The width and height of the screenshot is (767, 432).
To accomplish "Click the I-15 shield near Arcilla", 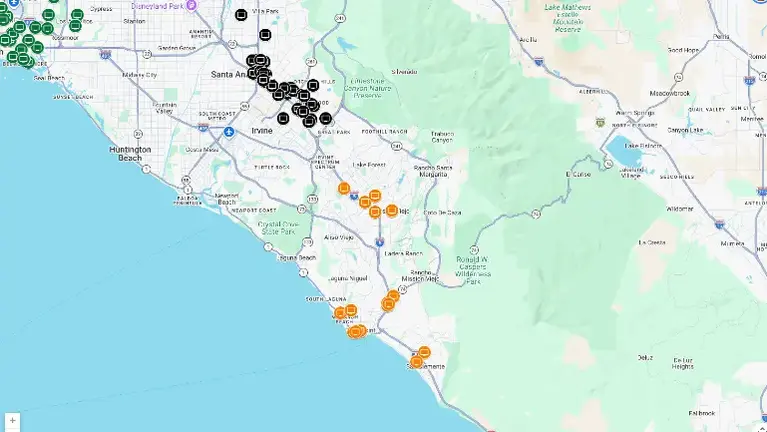I will [x=539, y=61].
